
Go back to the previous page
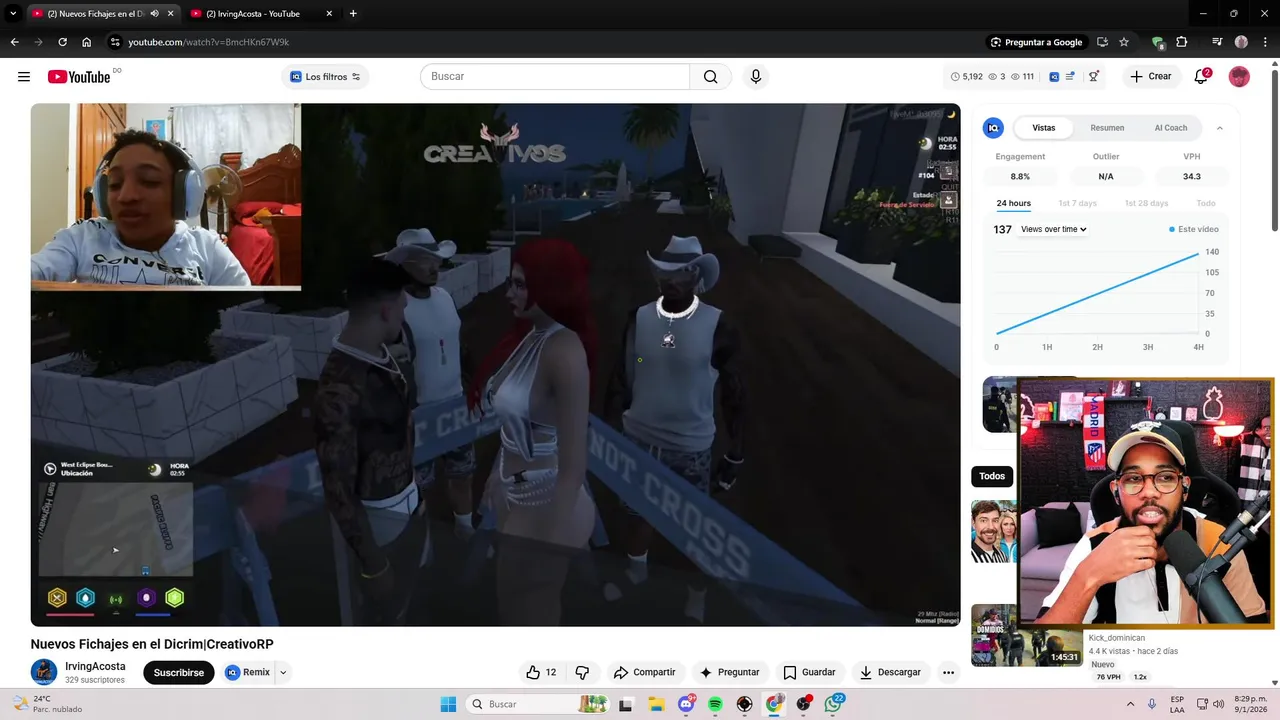(x=14, y=42)
